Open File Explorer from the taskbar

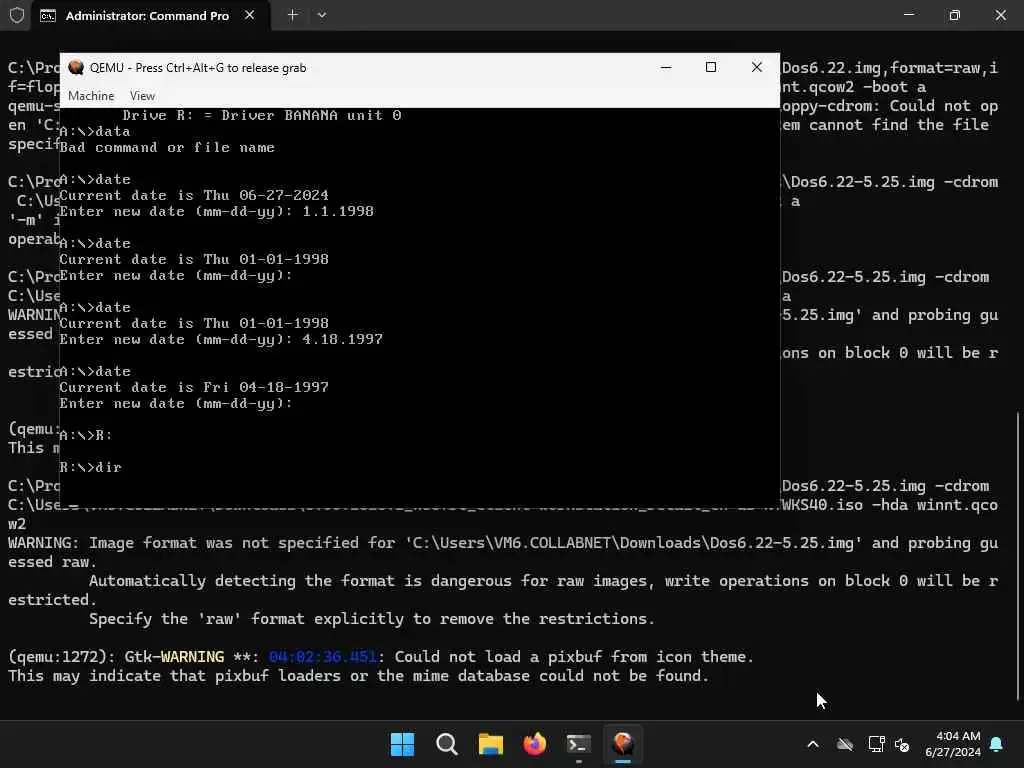click(x=490, y=744)
